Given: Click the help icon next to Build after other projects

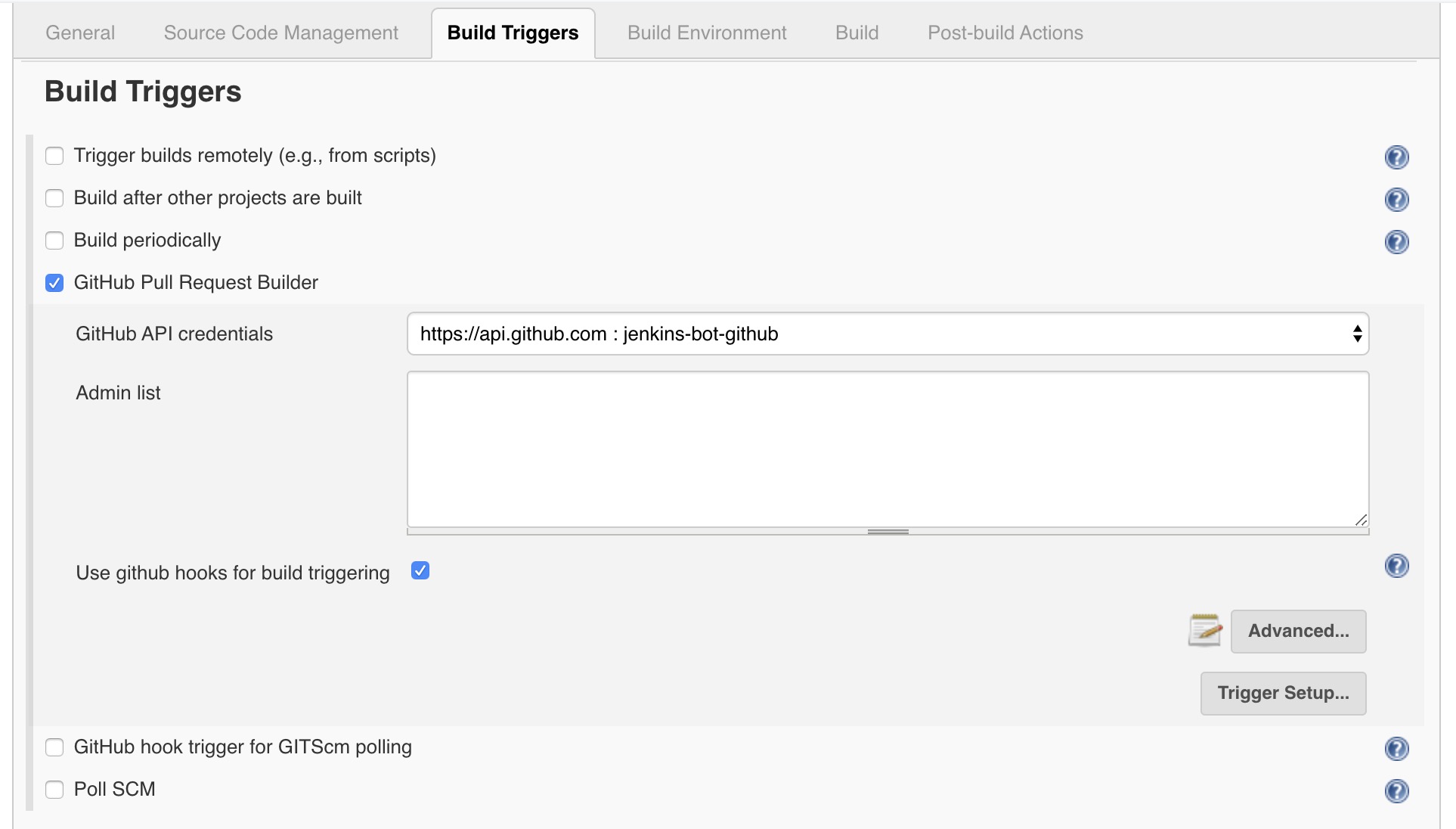Looking at the screenshot, I should (x=1397, y=200).
